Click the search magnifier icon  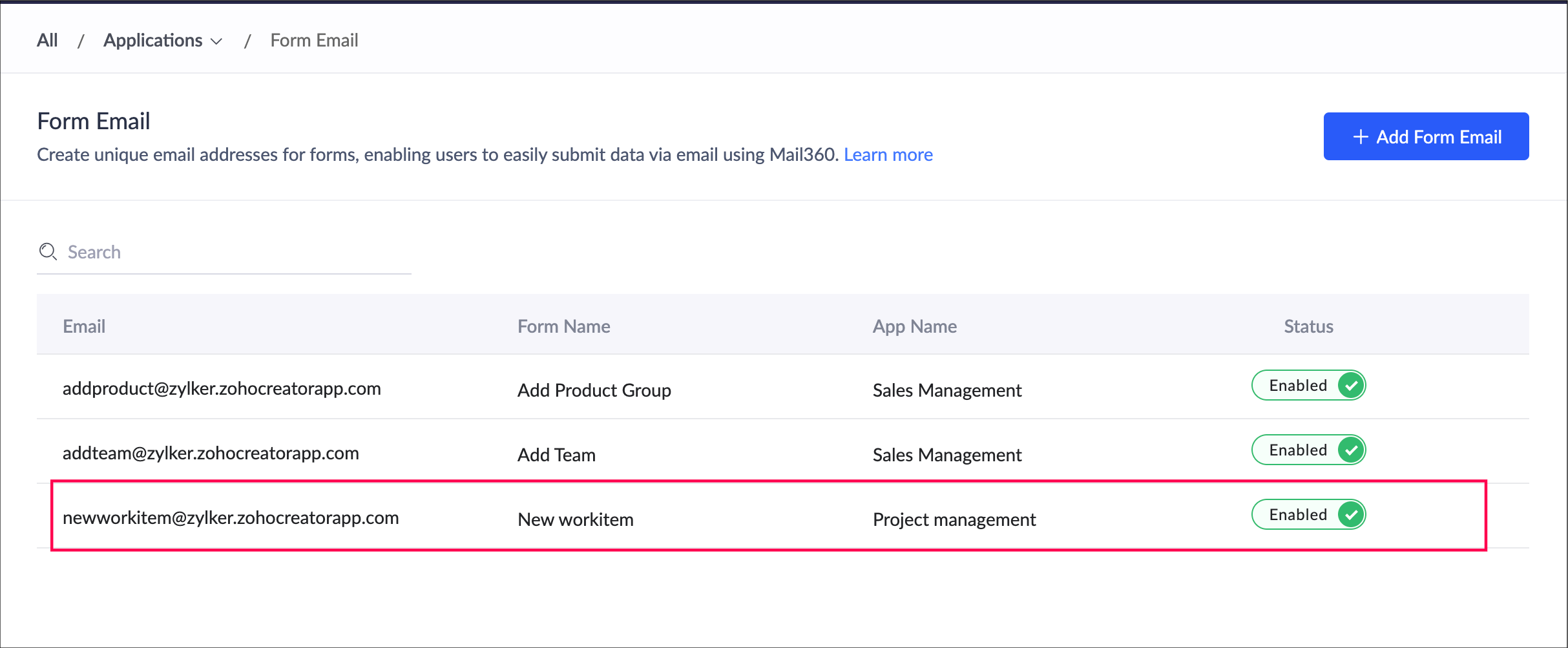pos(48,252)
